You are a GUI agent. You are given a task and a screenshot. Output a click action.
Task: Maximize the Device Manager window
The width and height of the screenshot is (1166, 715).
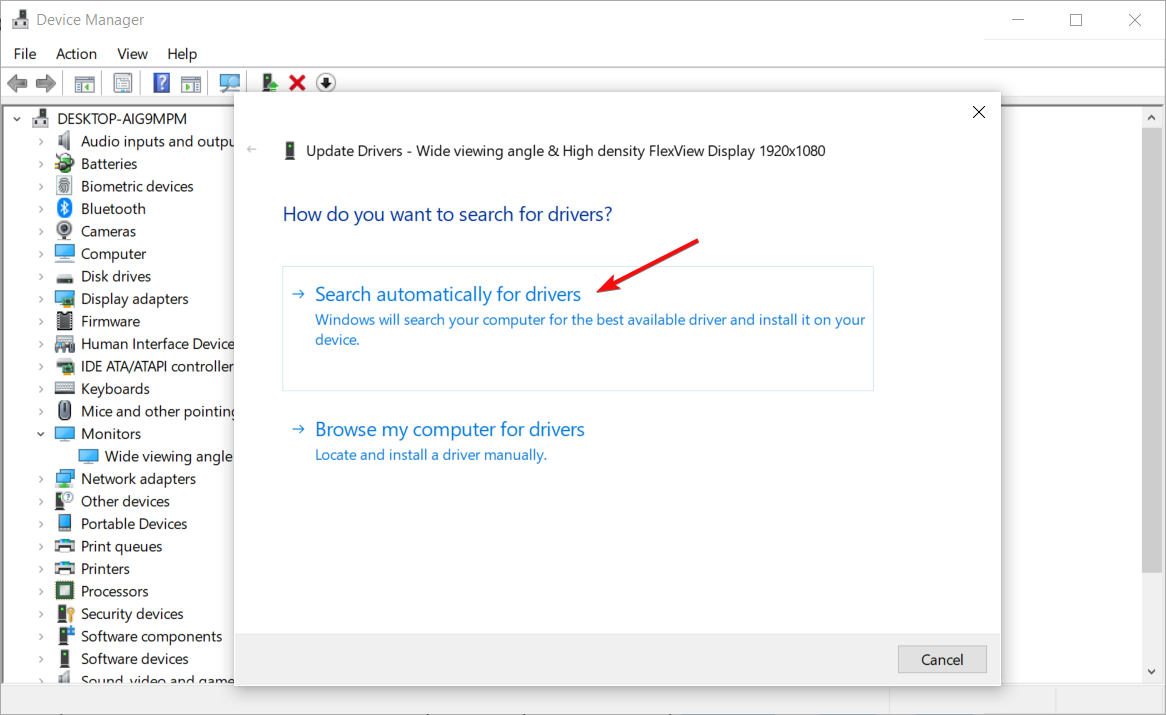coord(1076,20)
